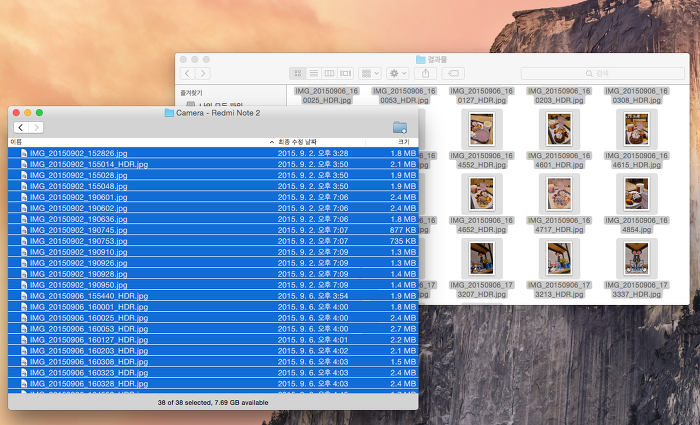Go forward in Camera - Redmi Note 2 window
700x425 pixels.
(x=36, y=127)
